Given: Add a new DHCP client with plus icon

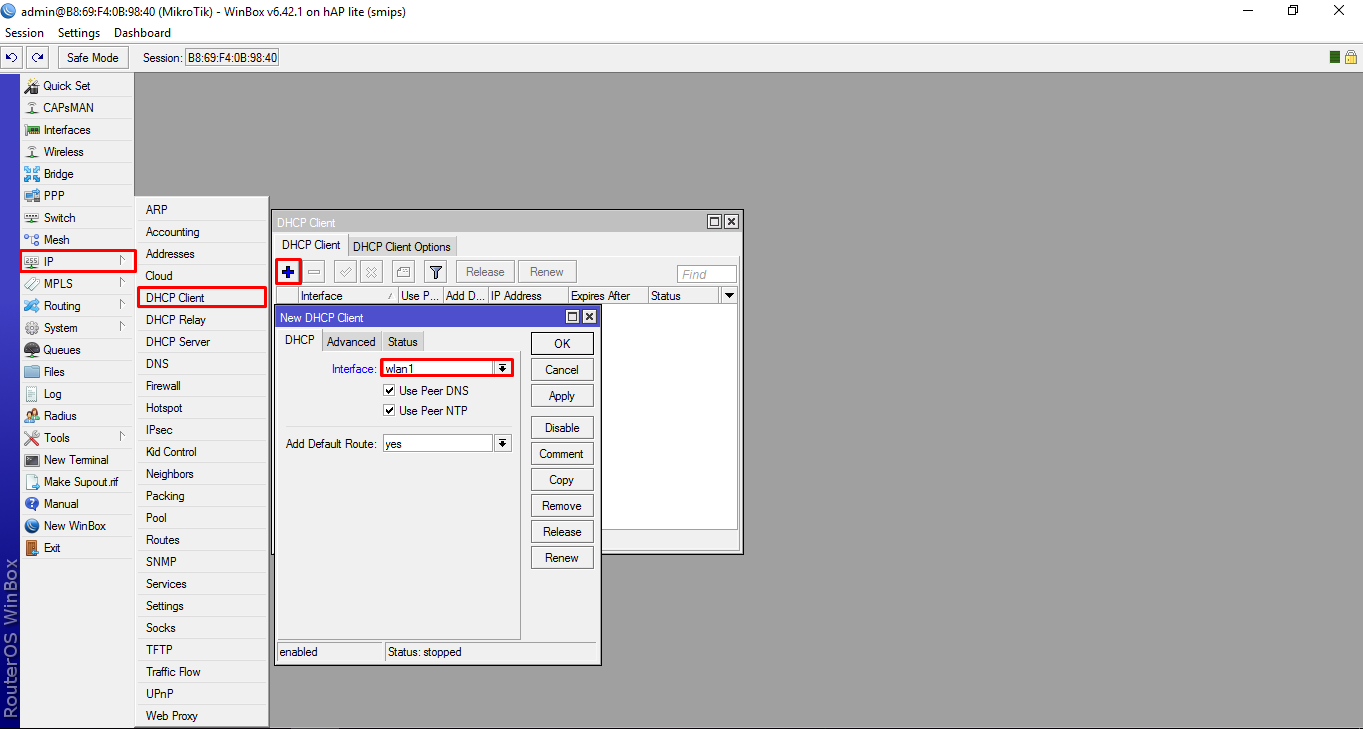Looking at the screenshot, I should coord(288,272).
